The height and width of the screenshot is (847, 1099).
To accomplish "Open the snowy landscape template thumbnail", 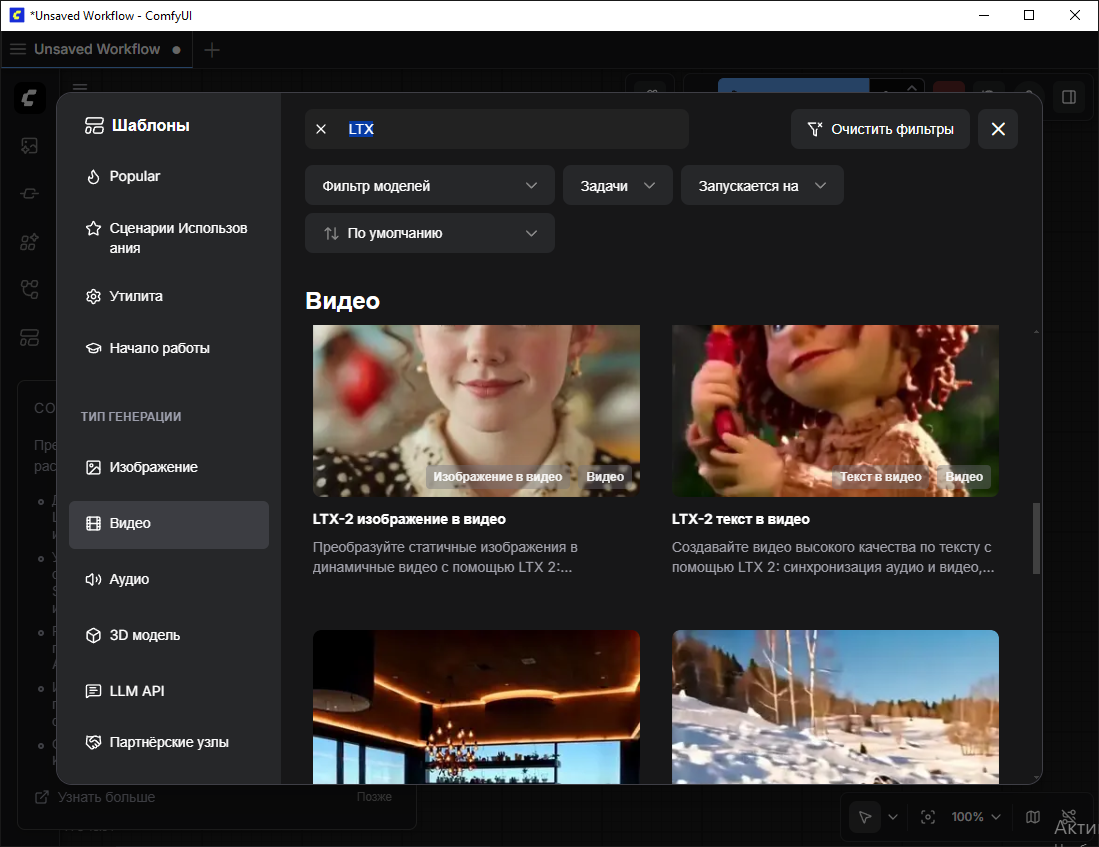I will 835,707.
